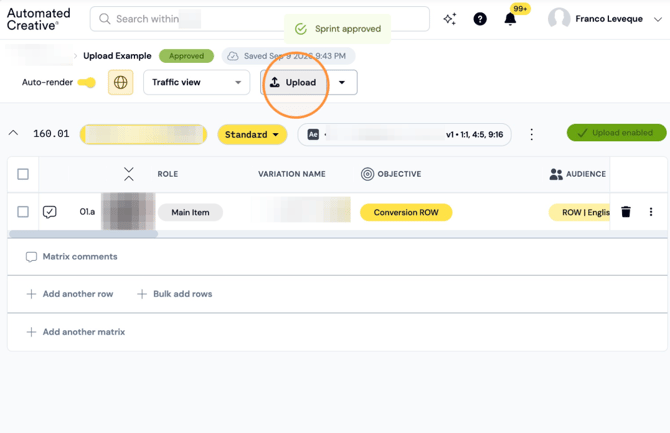Open the Standard type dropdown
The width and height of the screenshot is (670, 433).
coord(252,135)
